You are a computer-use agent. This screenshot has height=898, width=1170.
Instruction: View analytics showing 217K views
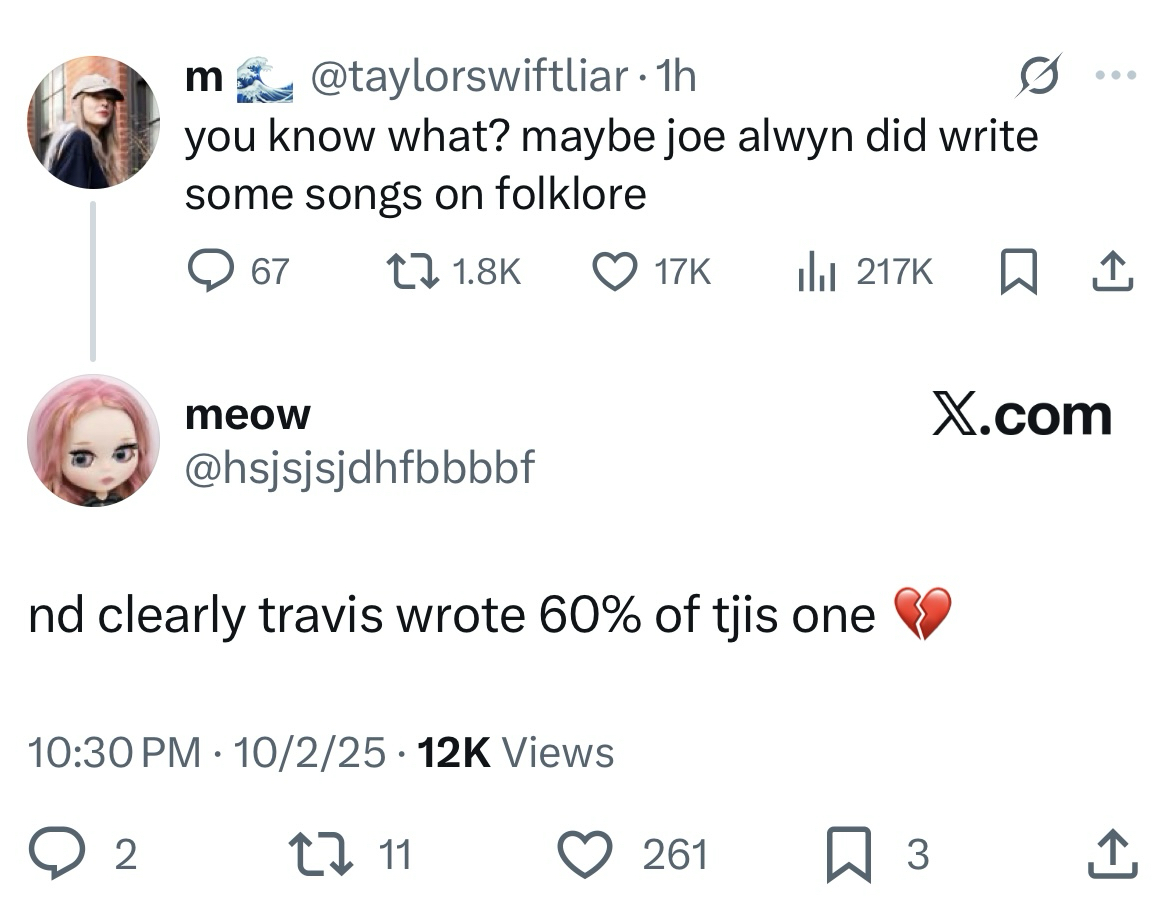pos(815,272)
